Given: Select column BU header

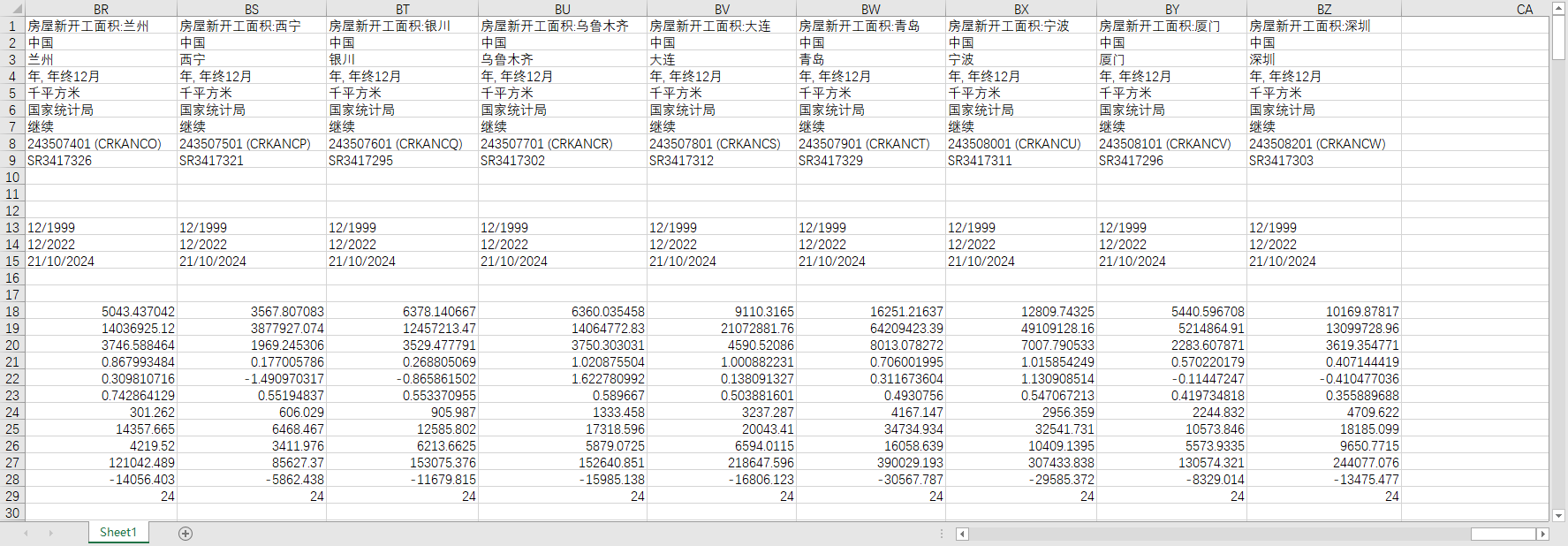Looking at the screenshot, I should point(563,9).
